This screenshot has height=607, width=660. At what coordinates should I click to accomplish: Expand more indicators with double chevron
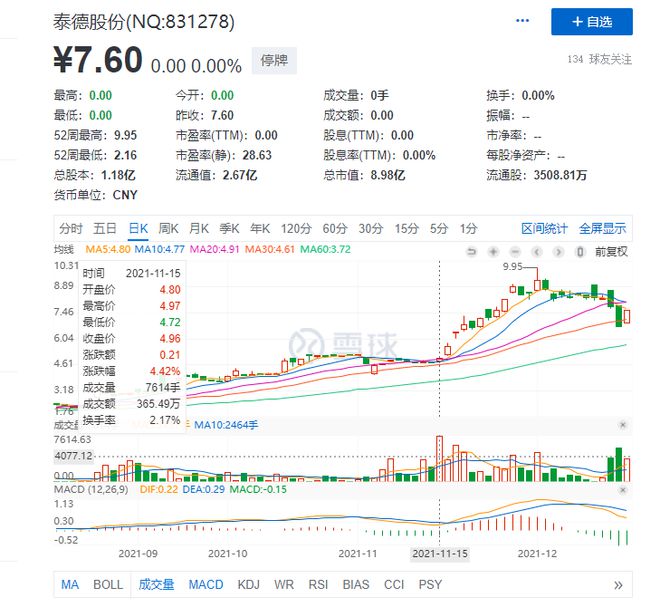(x=618, y=585)
